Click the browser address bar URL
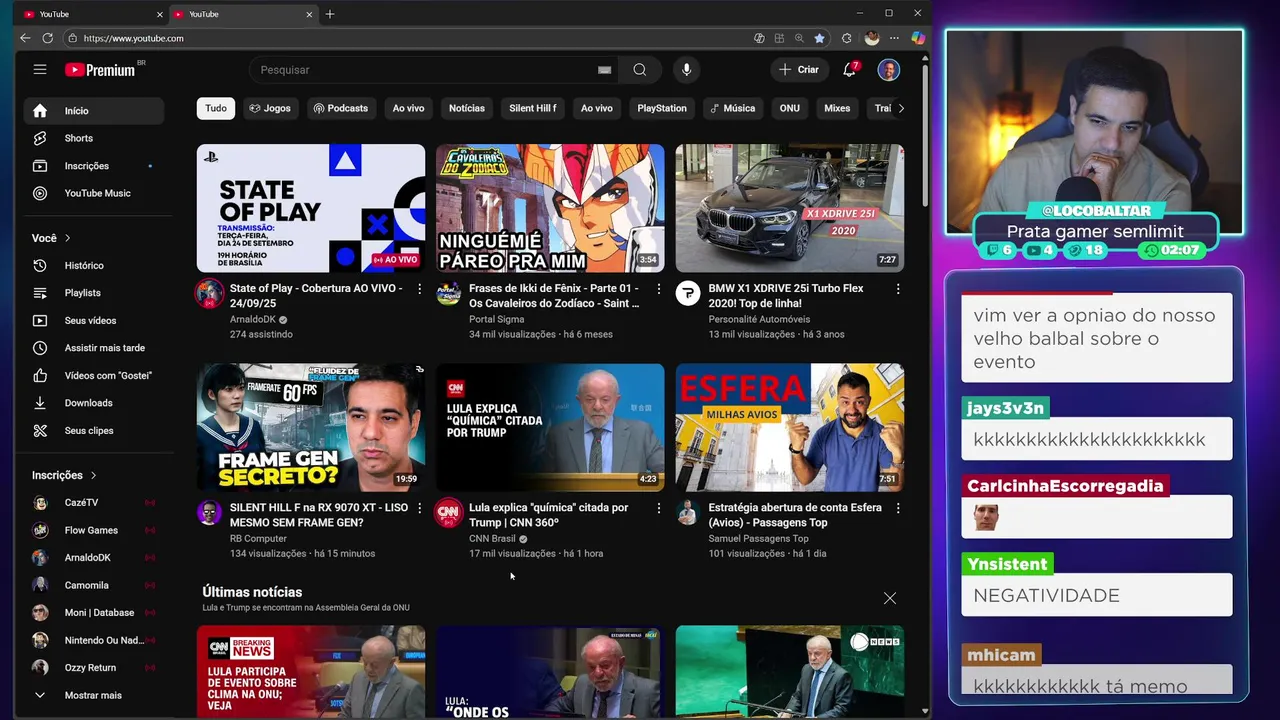The image size is (1280, 720). [x=134, y=38]
